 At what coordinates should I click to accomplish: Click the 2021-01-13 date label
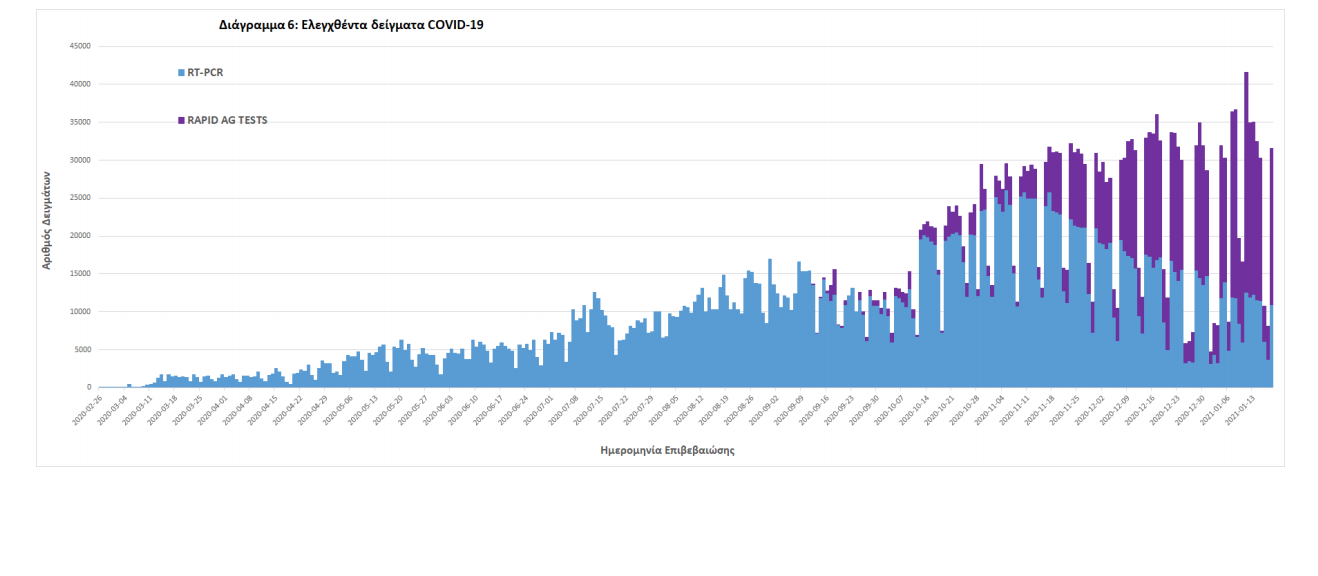click(1239, 410)
